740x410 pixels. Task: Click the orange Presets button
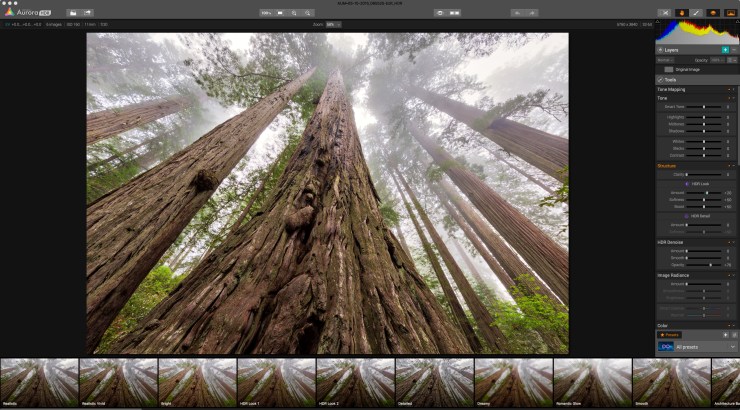[x=670, y=335]
